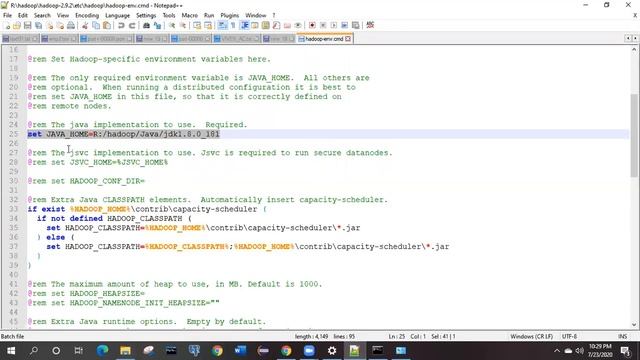
Task: Click the Open file toolbar icon
Action: pyautogui.click(x=17, y=25)
